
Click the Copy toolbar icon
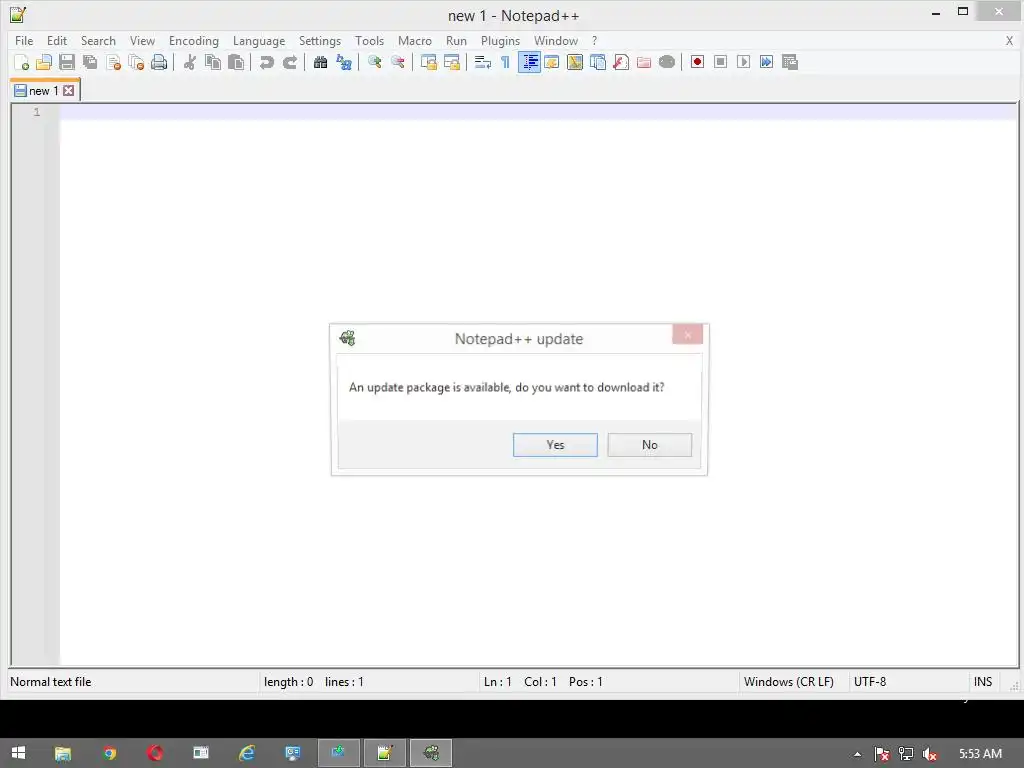click(213, 62)
